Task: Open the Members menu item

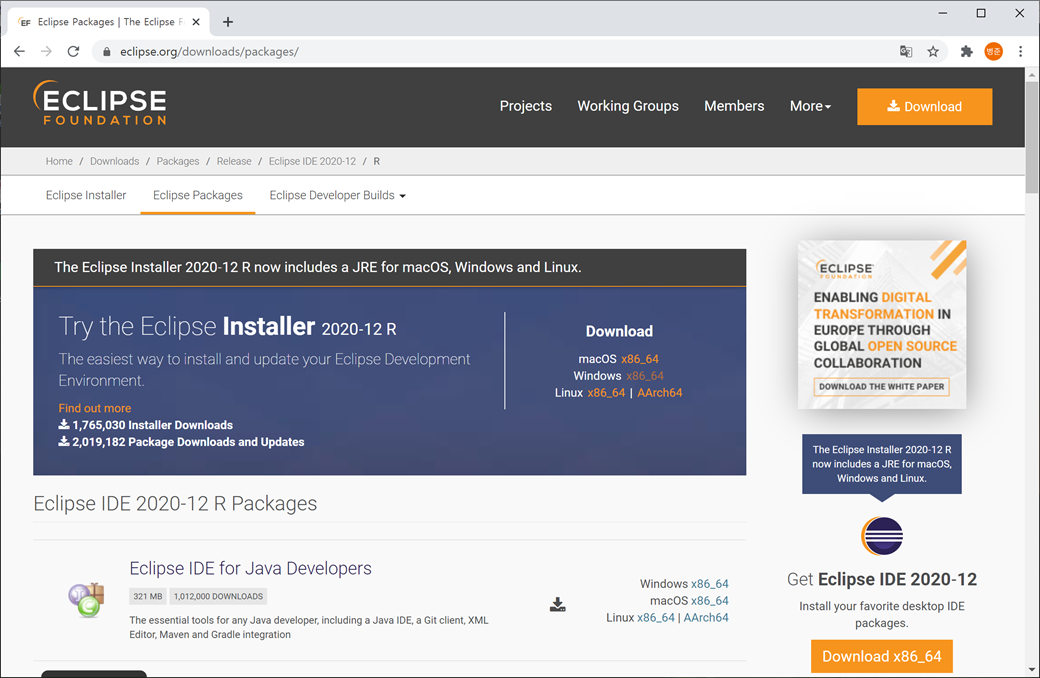Action: [734, 106]
